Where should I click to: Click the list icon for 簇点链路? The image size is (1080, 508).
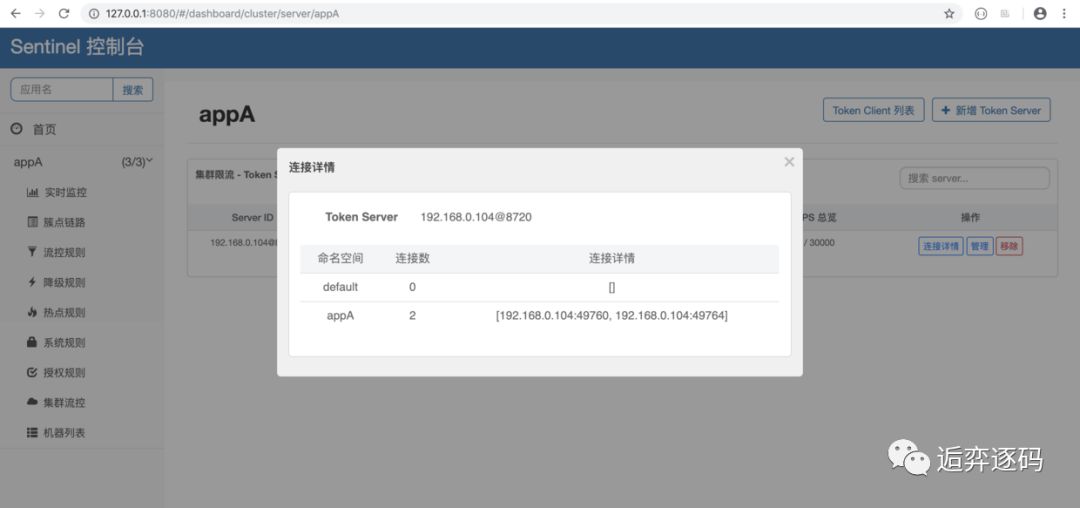[32, 222]
